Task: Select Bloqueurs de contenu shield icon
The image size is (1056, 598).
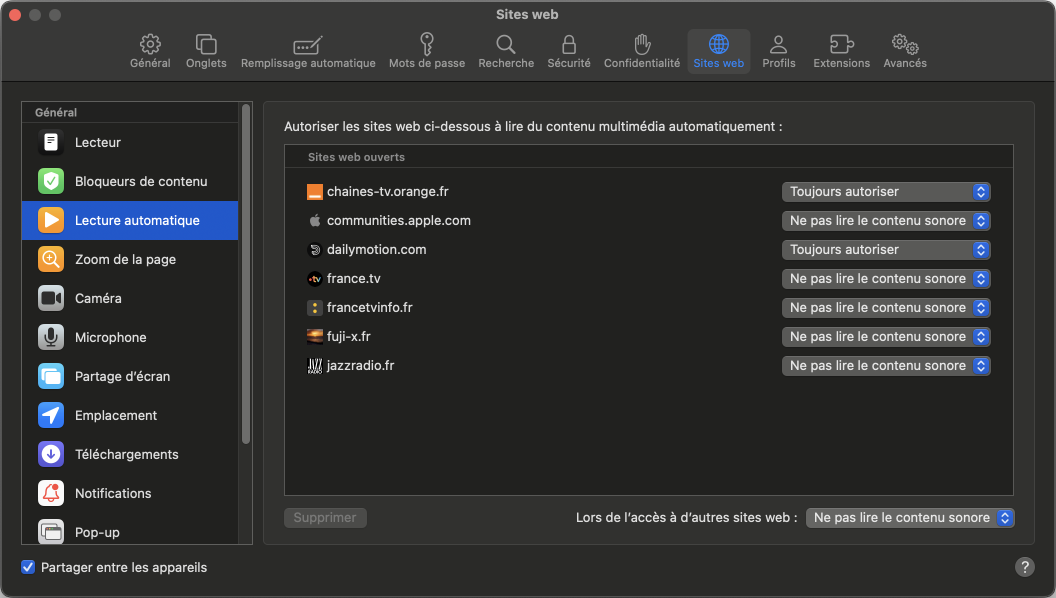Action: click(51, 182)
